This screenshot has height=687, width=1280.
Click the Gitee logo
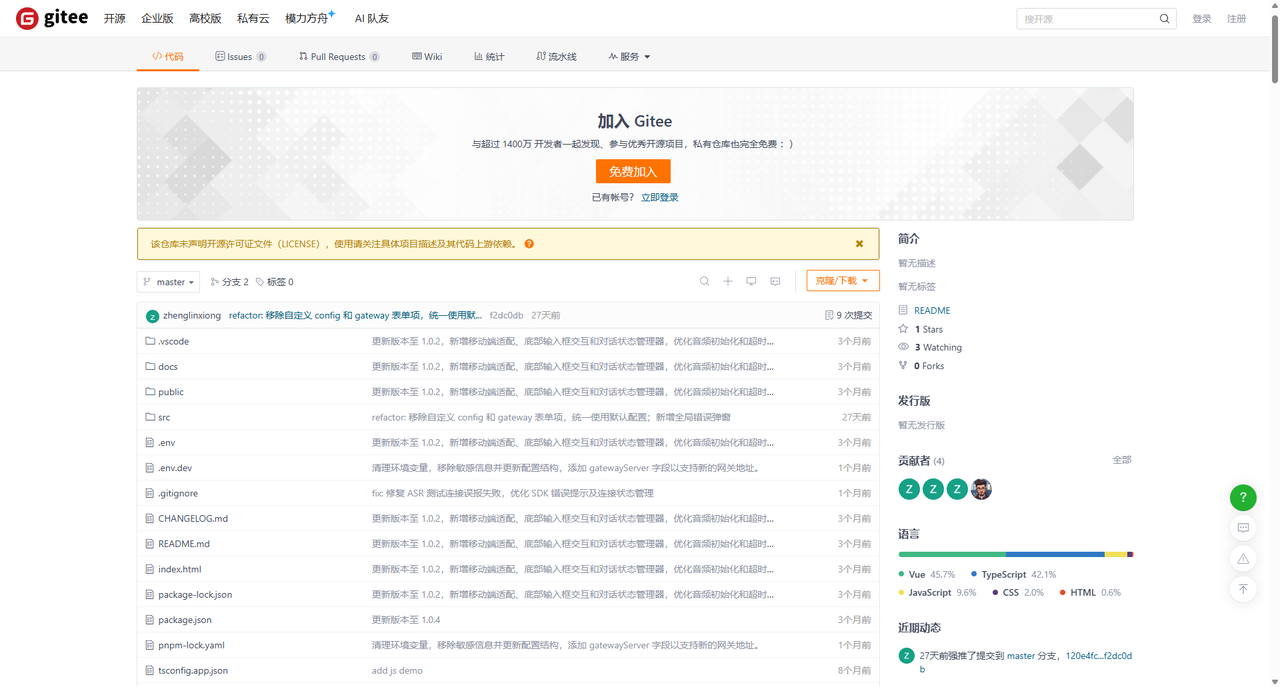(52, 18)
